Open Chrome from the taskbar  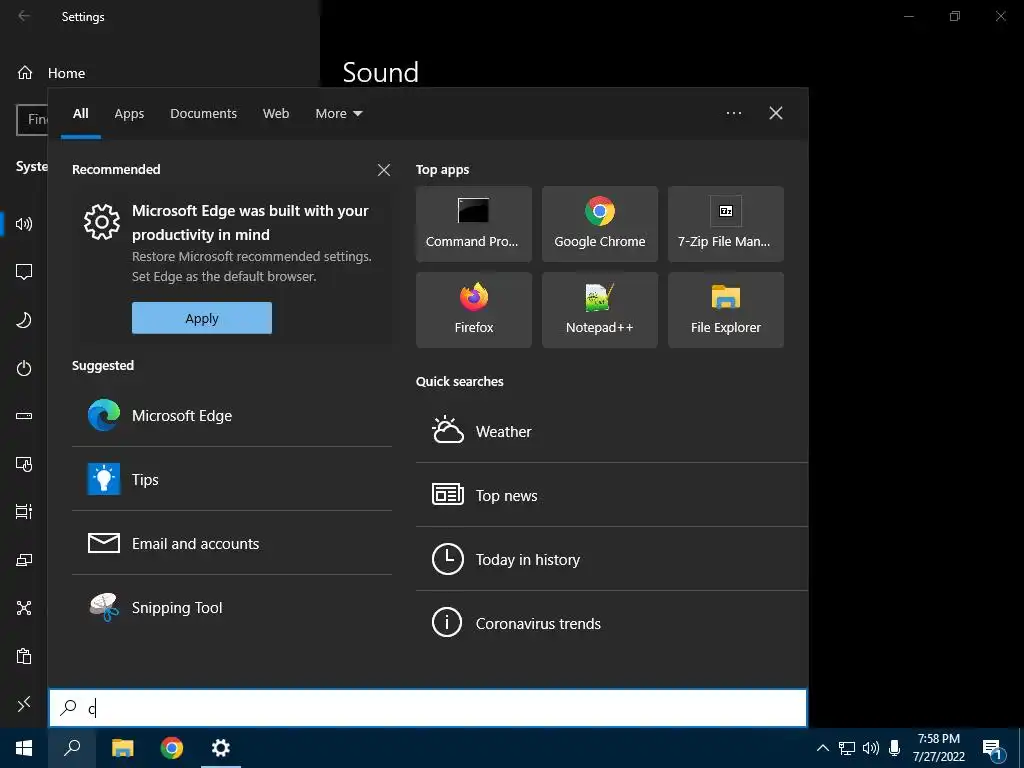point(172,748)
